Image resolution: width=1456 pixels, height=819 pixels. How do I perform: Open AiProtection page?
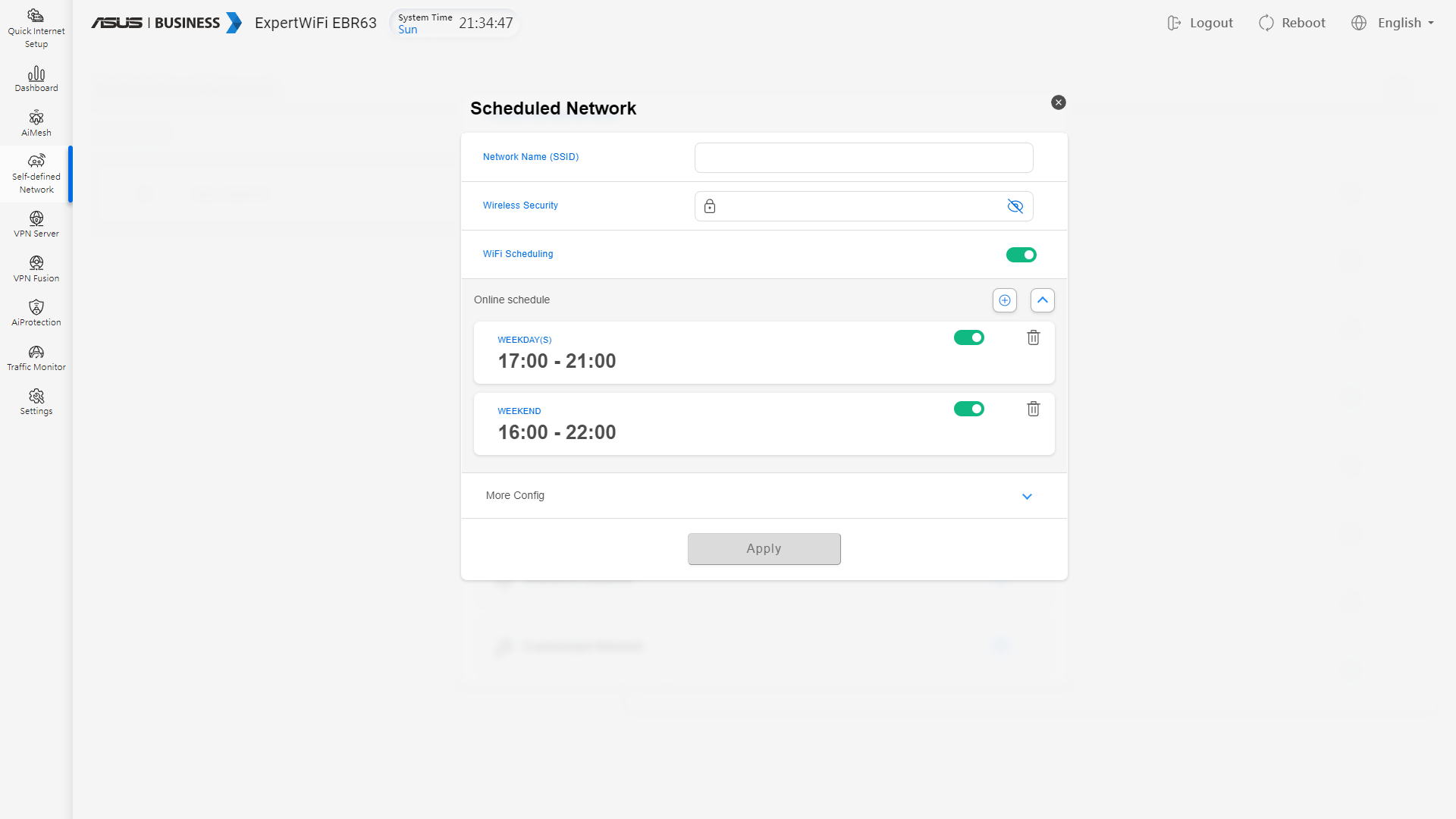coord(36,312)
